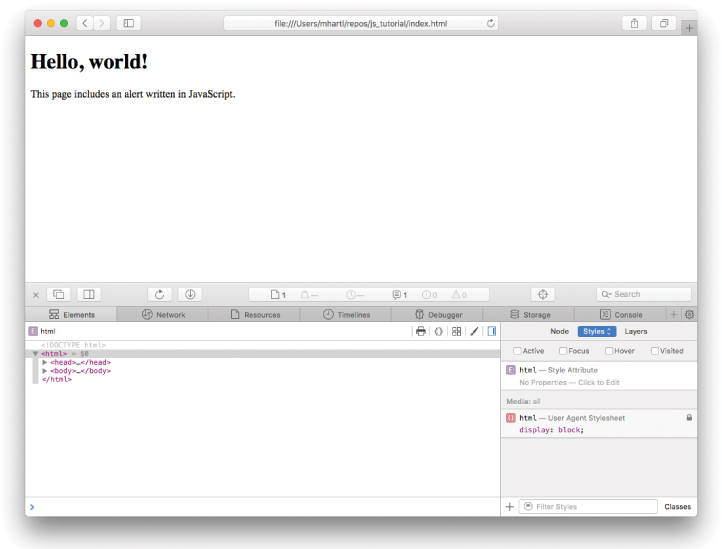Click the print media styles icon
The width and height of the screenshot is (722, 549).
pos(421,331)
